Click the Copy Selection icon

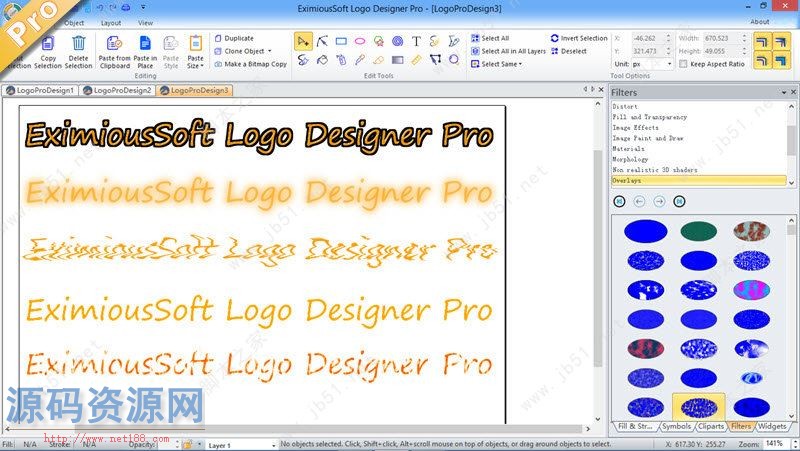click(47, 43)
